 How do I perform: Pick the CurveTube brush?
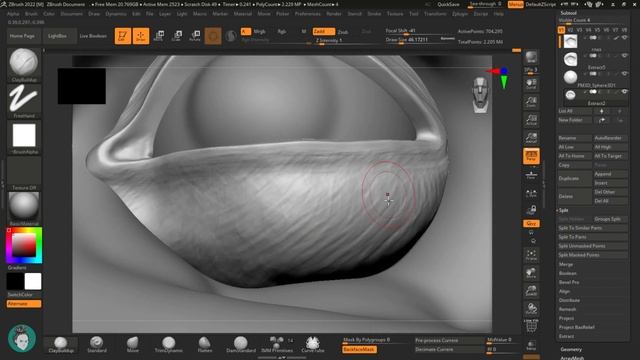[313, 345]
